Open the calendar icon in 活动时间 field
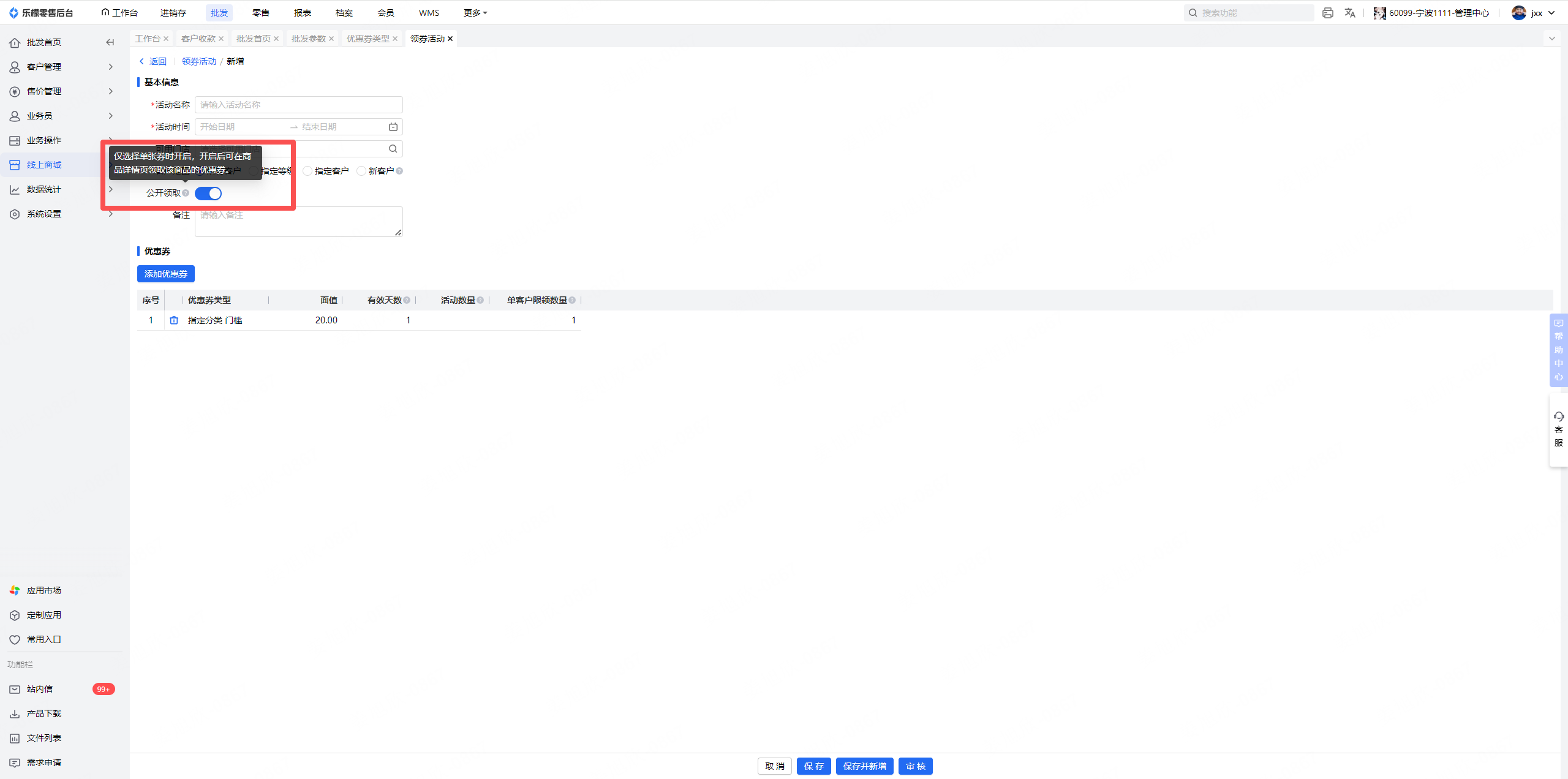 (x=393, y=127)
